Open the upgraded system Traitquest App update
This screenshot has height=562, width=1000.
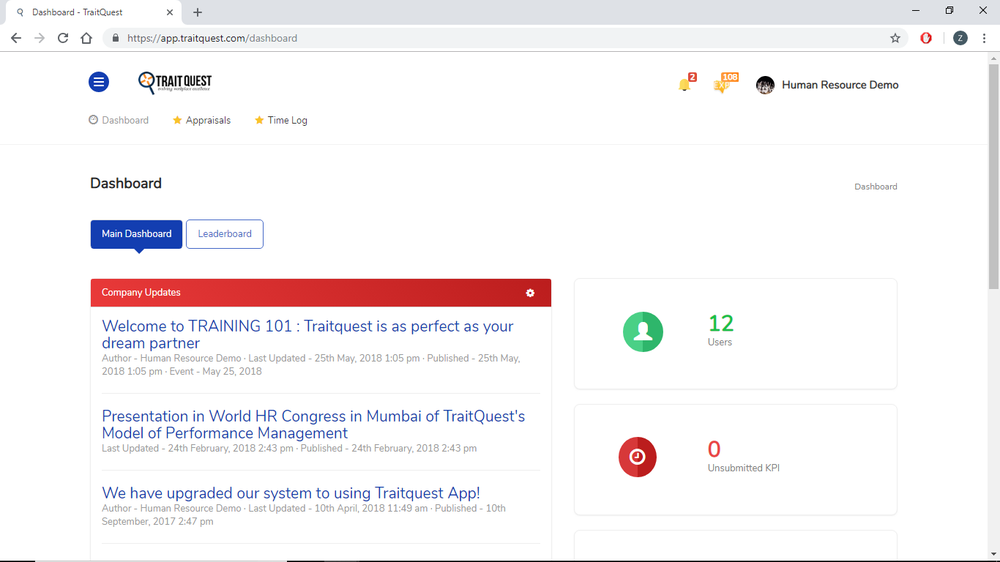291,493
